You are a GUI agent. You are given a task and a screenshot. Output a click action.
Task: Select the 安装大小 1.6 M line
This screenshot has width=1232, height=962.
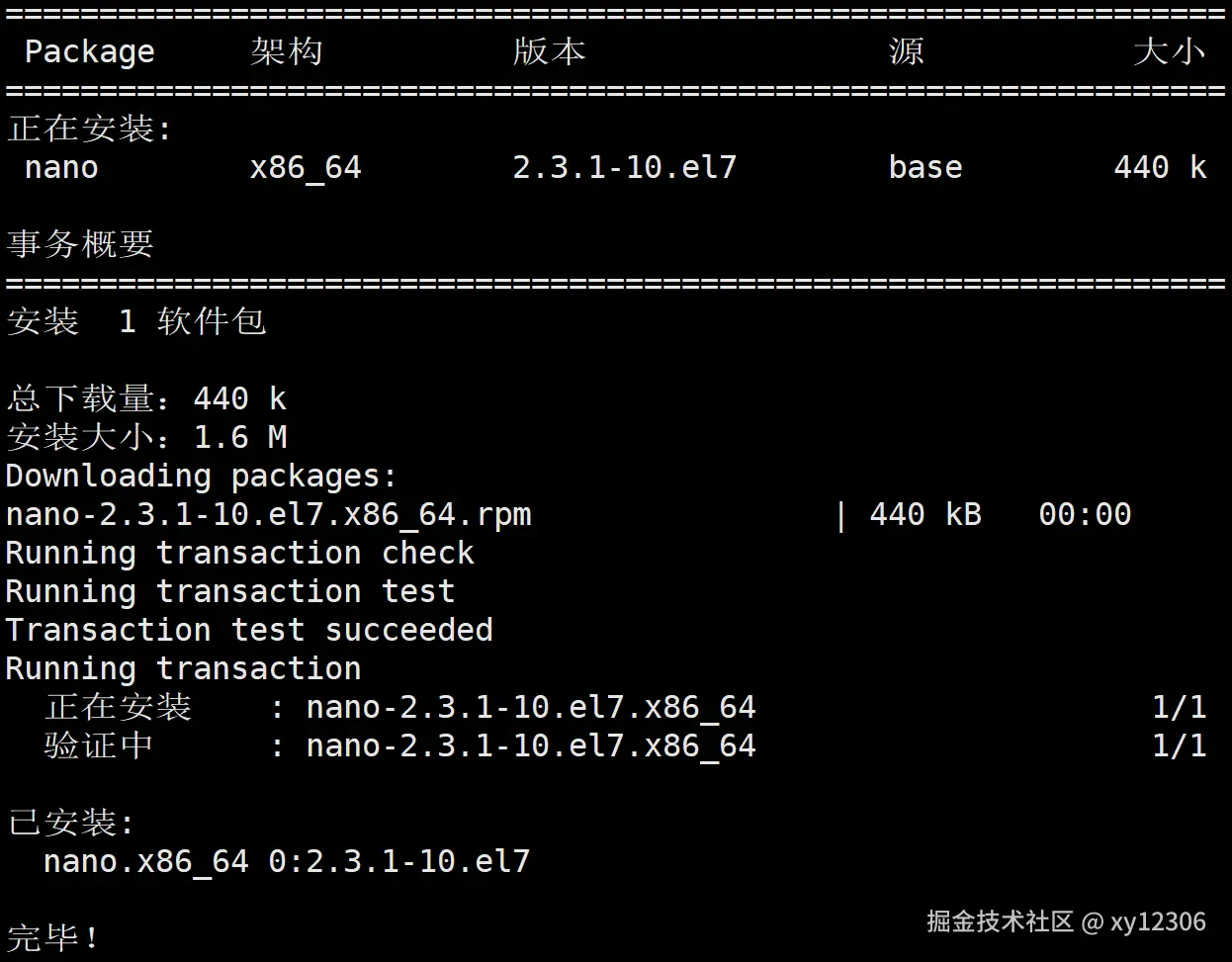pyautogui.click(x=146, y=437)
